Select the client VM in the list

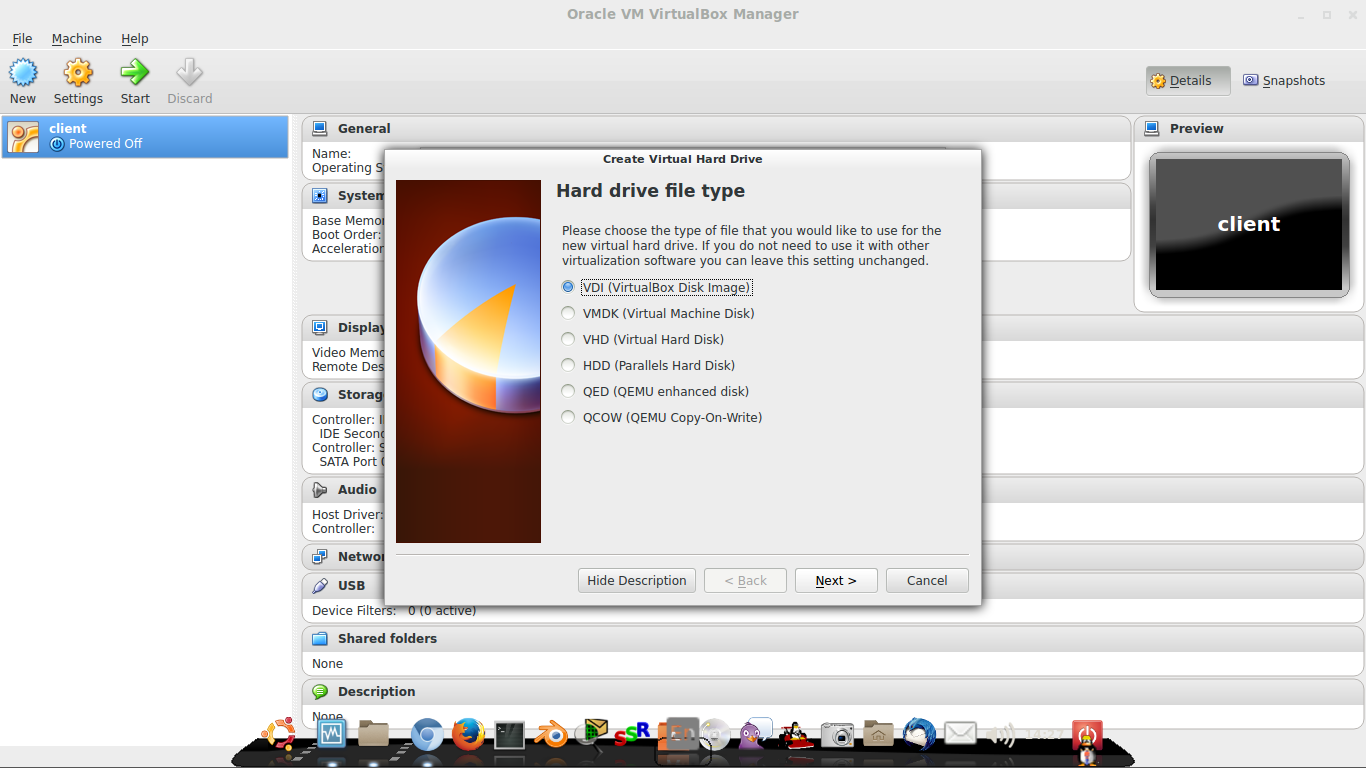point(145,136)
